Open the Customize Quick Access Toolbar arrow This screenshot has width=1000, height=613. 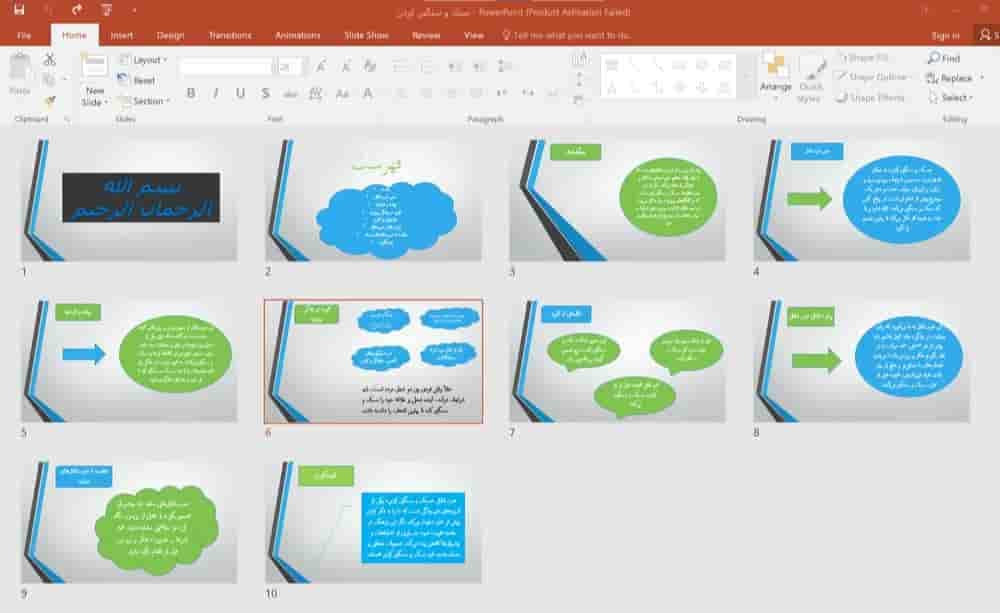tap(134, 10)
